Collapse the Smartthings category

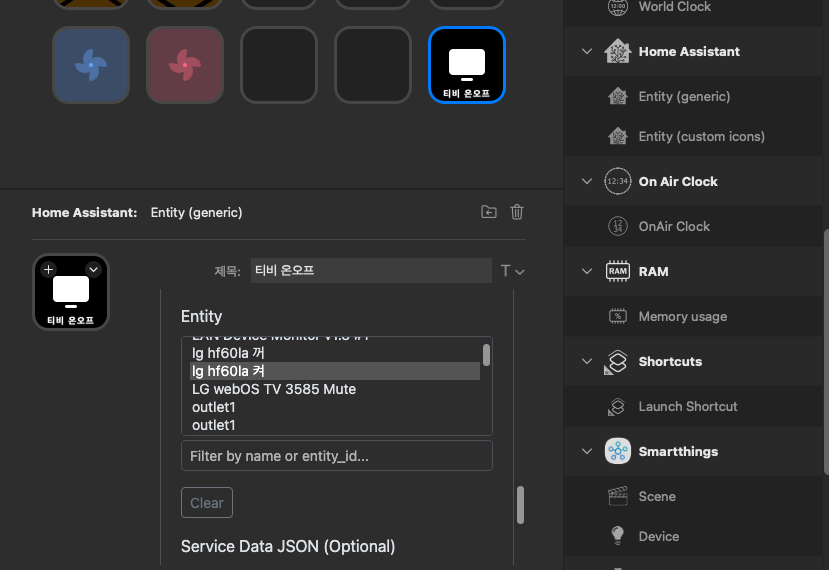click(587, 452)
